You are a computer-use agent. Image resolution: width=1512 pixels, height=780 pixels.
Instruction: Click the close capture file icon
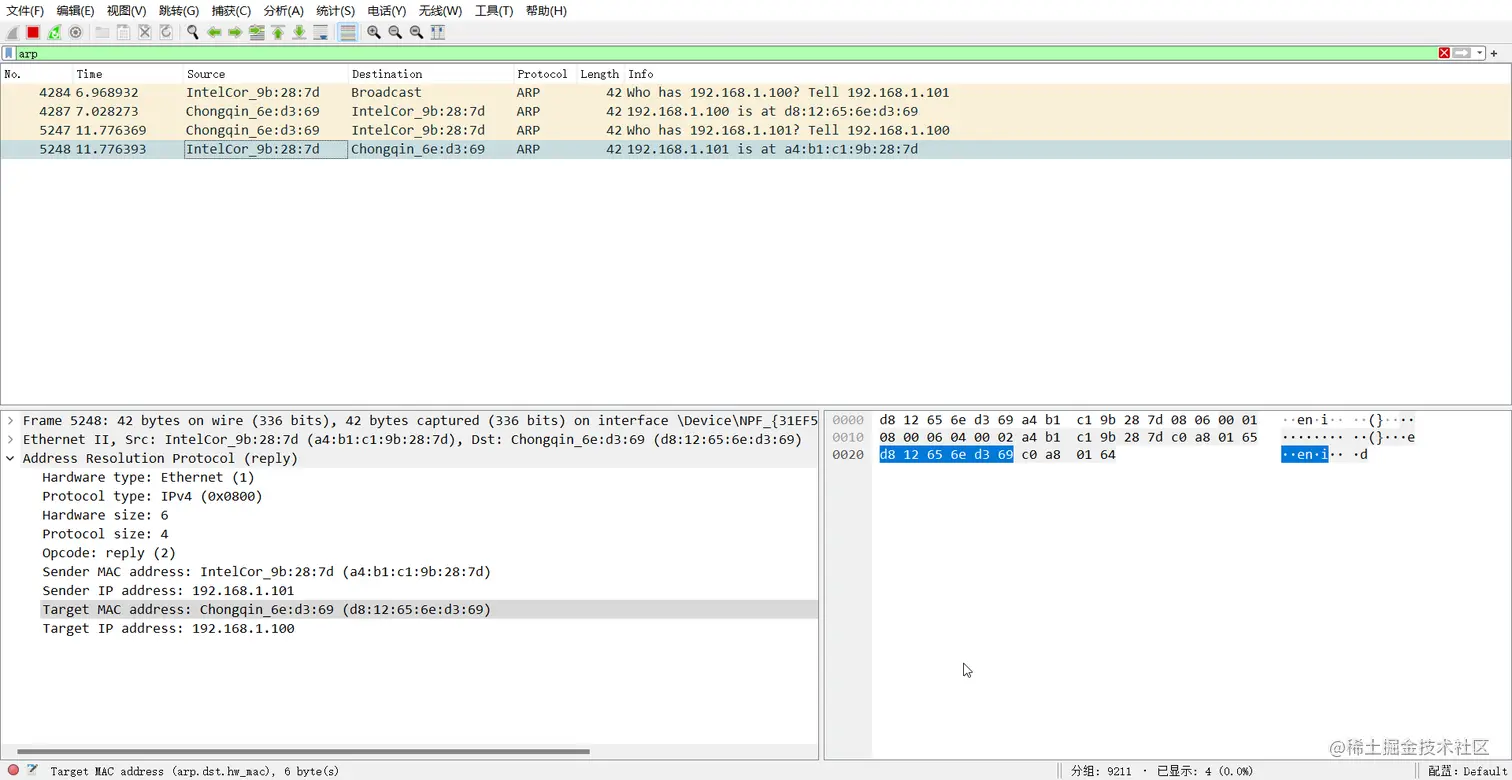pos(145,32)
